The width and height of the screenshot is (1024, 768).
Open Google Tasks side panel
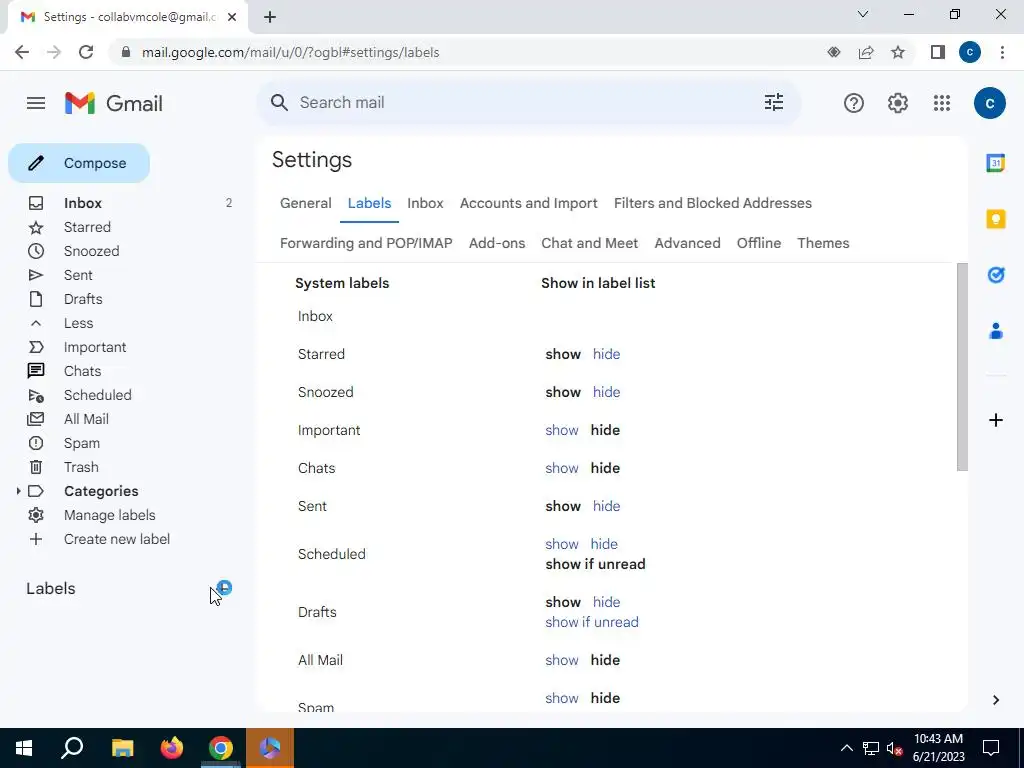coord(995,275)
